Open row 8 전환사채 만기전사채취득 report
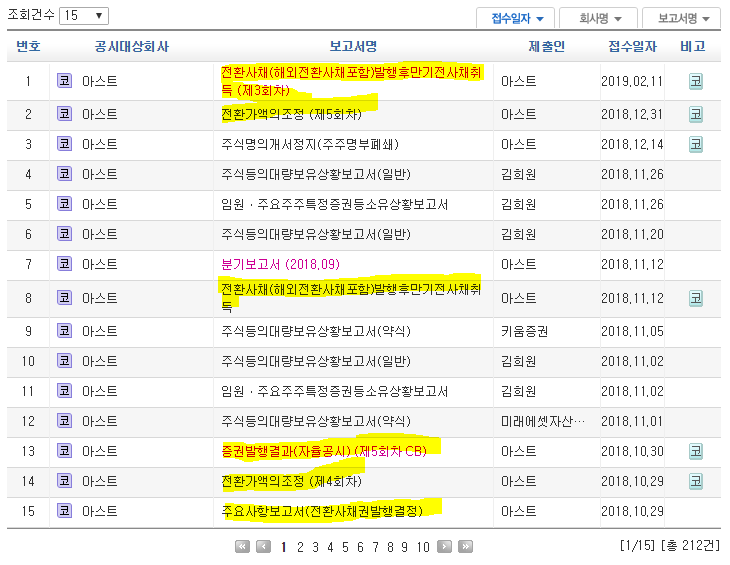The height and width of the screenshot is (565, 730). pos(351,298)
